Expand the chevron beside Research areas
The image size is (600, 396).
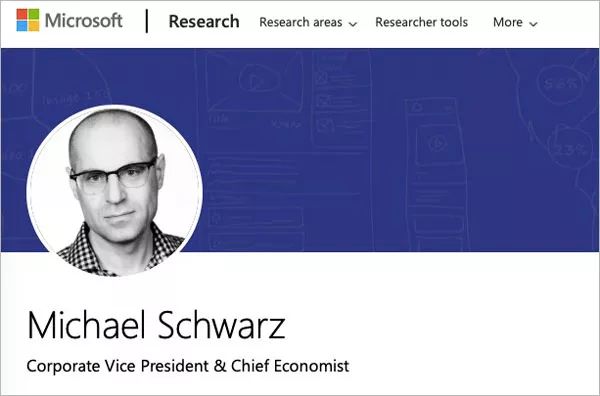point(353,24)
